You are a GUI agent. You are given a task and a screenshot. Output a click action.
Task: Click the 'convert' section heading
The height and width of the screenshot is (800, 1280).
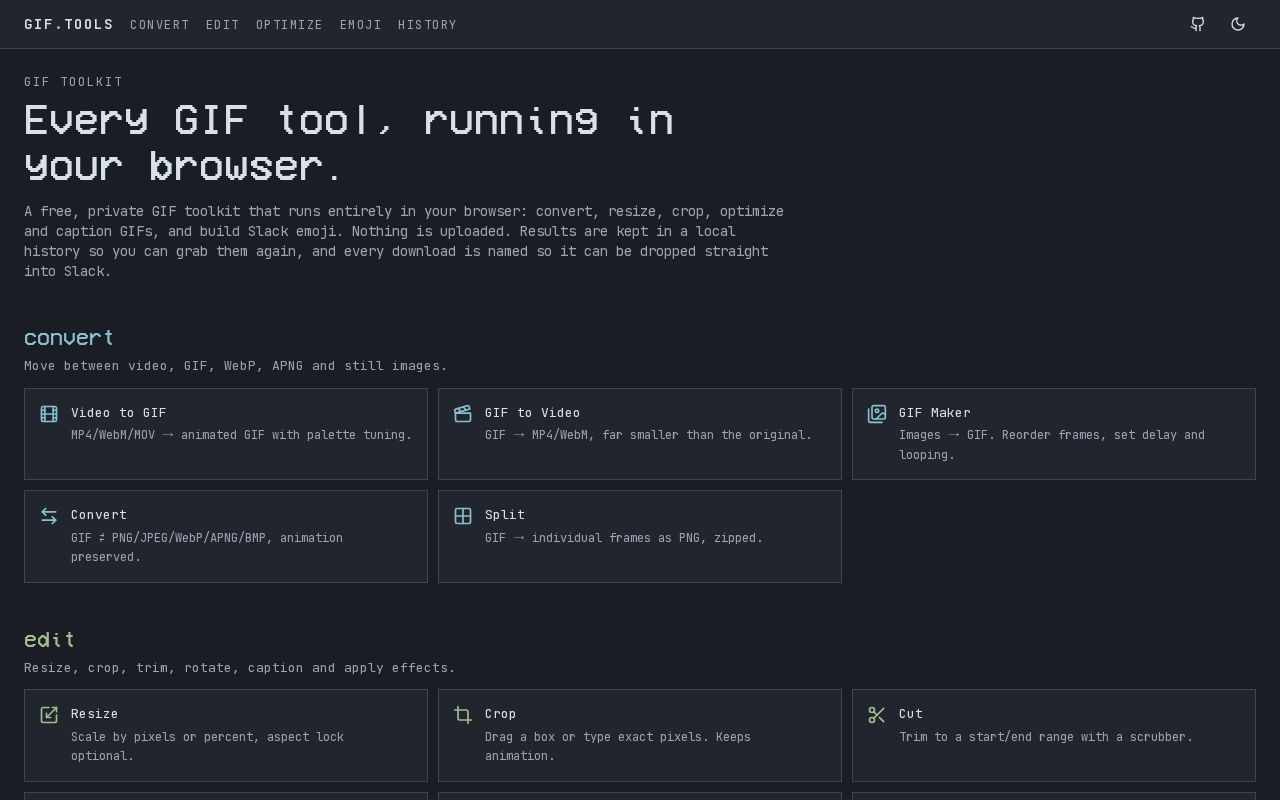[x=69, y=338]
